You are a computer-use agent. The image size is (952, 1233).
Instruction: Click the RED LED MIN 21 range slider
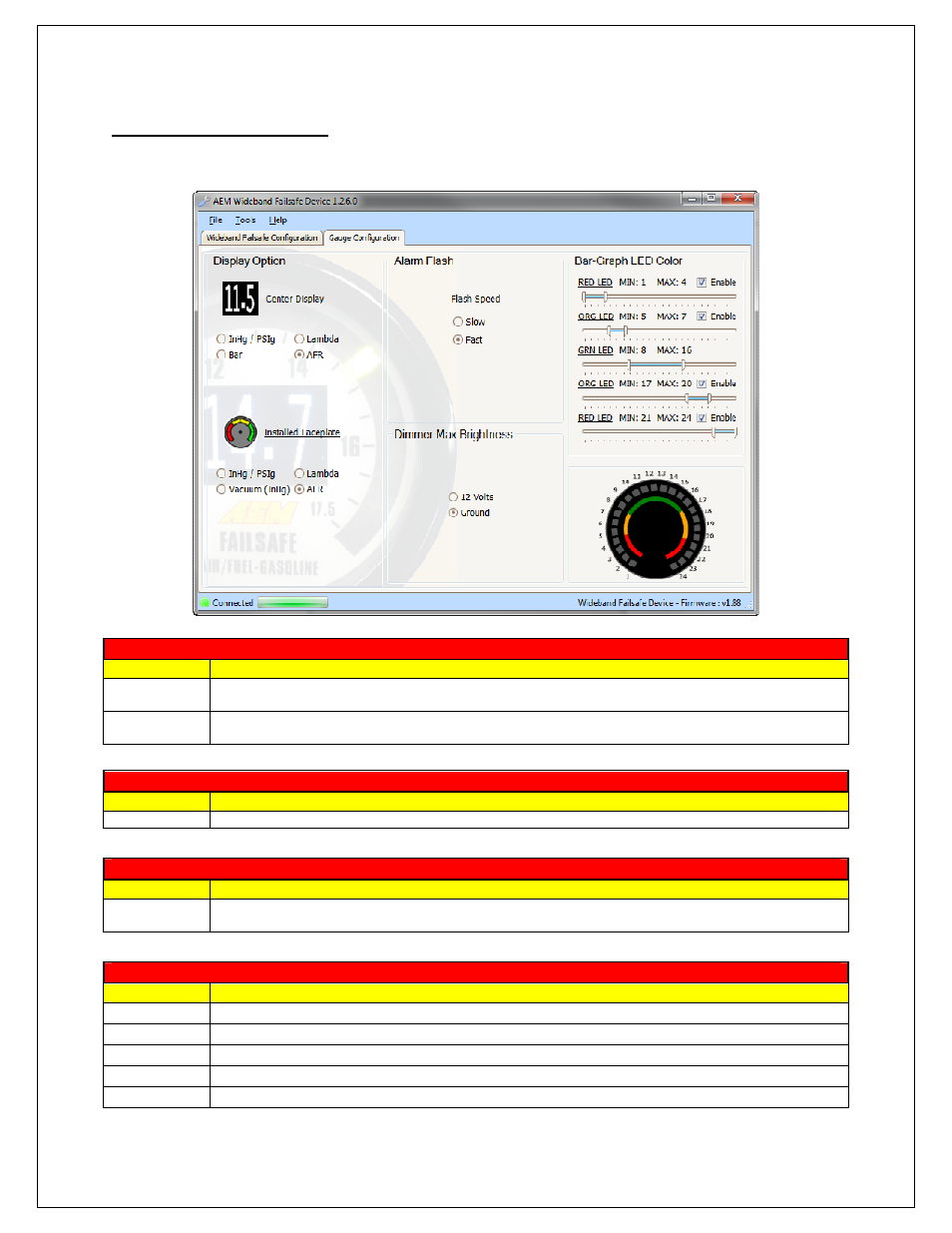(x=659, y=432)
